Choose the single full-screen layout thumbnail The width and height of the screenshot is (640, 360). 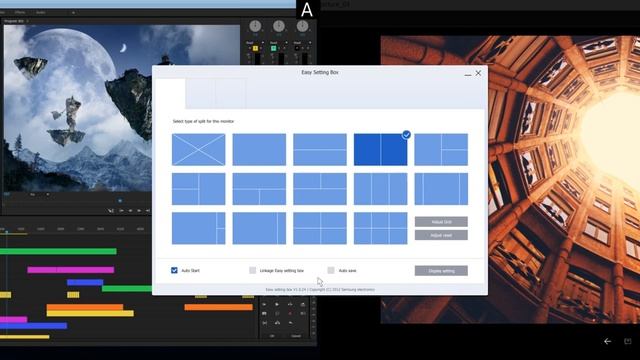pos(259,149)
